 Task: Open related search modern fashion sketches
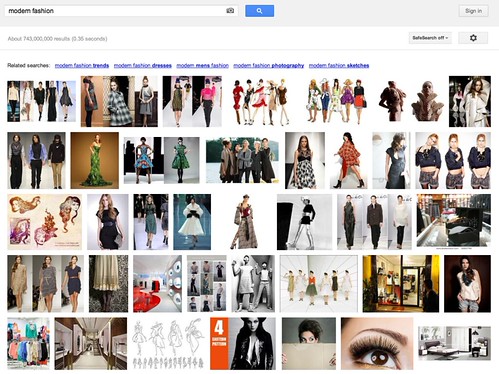[339, 65]
